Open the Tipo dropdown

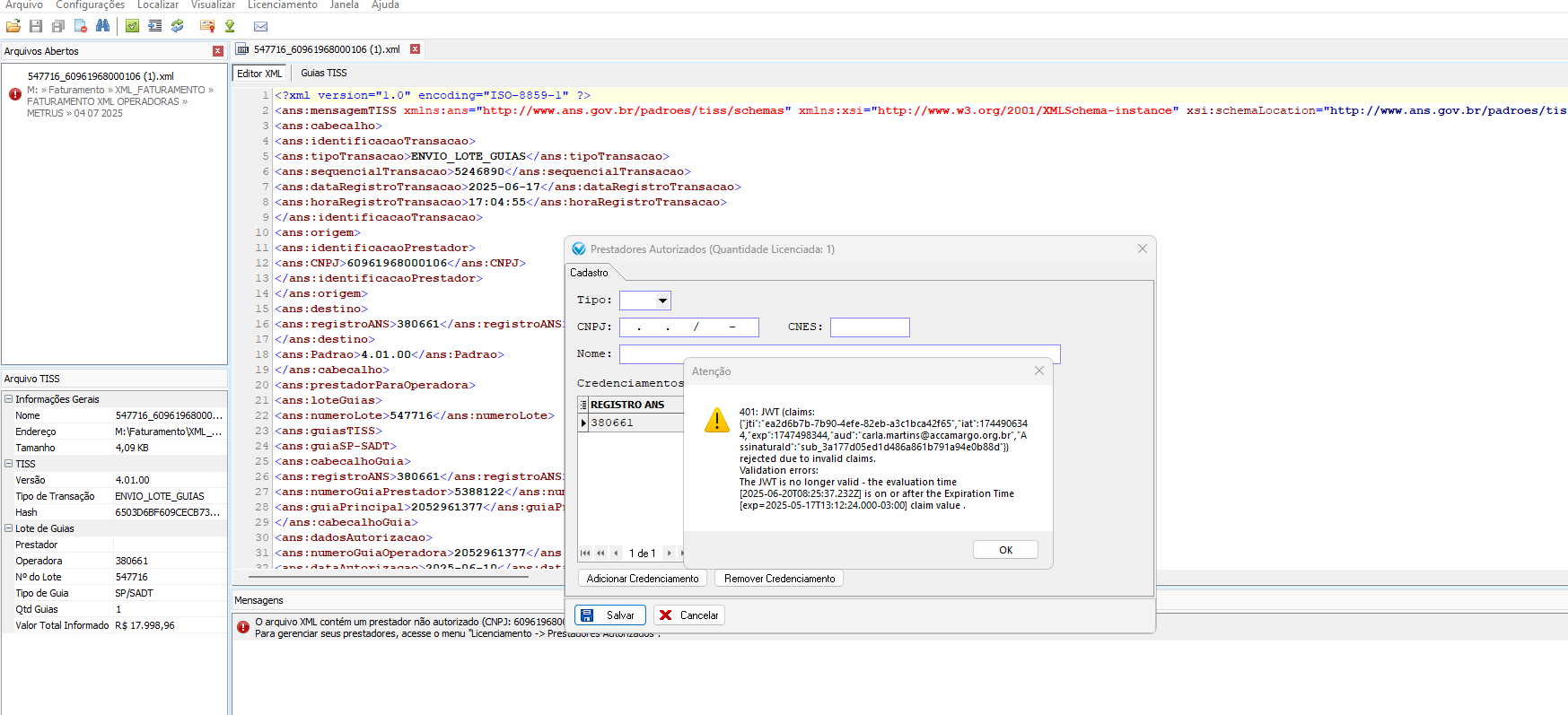662,301
